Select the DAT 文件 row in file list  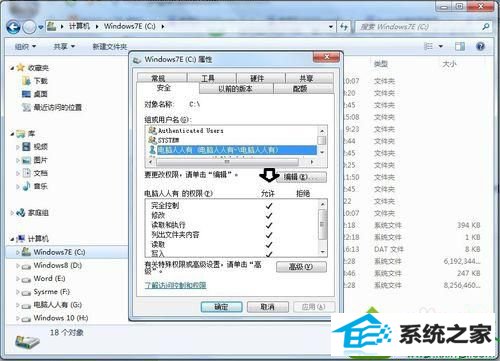413,249
